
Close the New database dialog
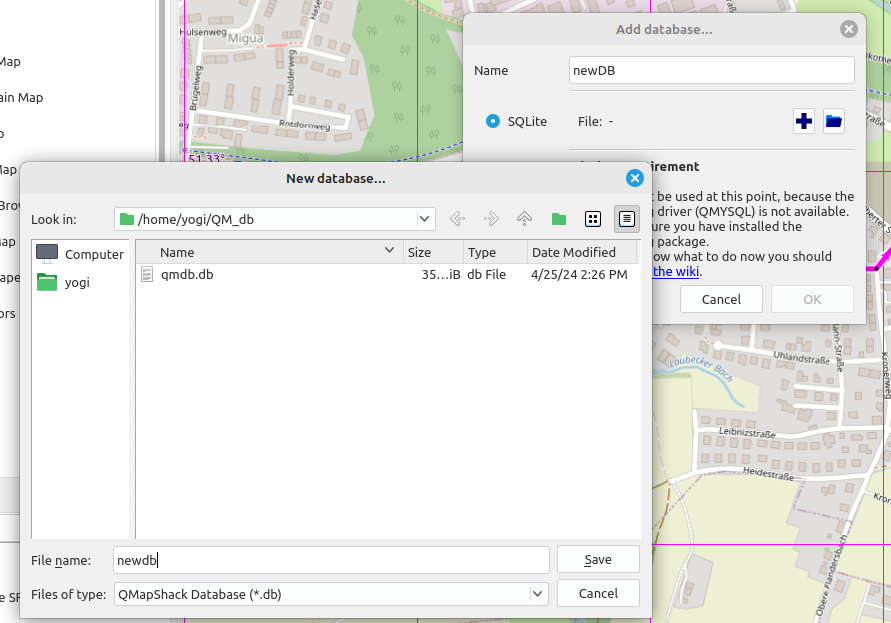634,178
